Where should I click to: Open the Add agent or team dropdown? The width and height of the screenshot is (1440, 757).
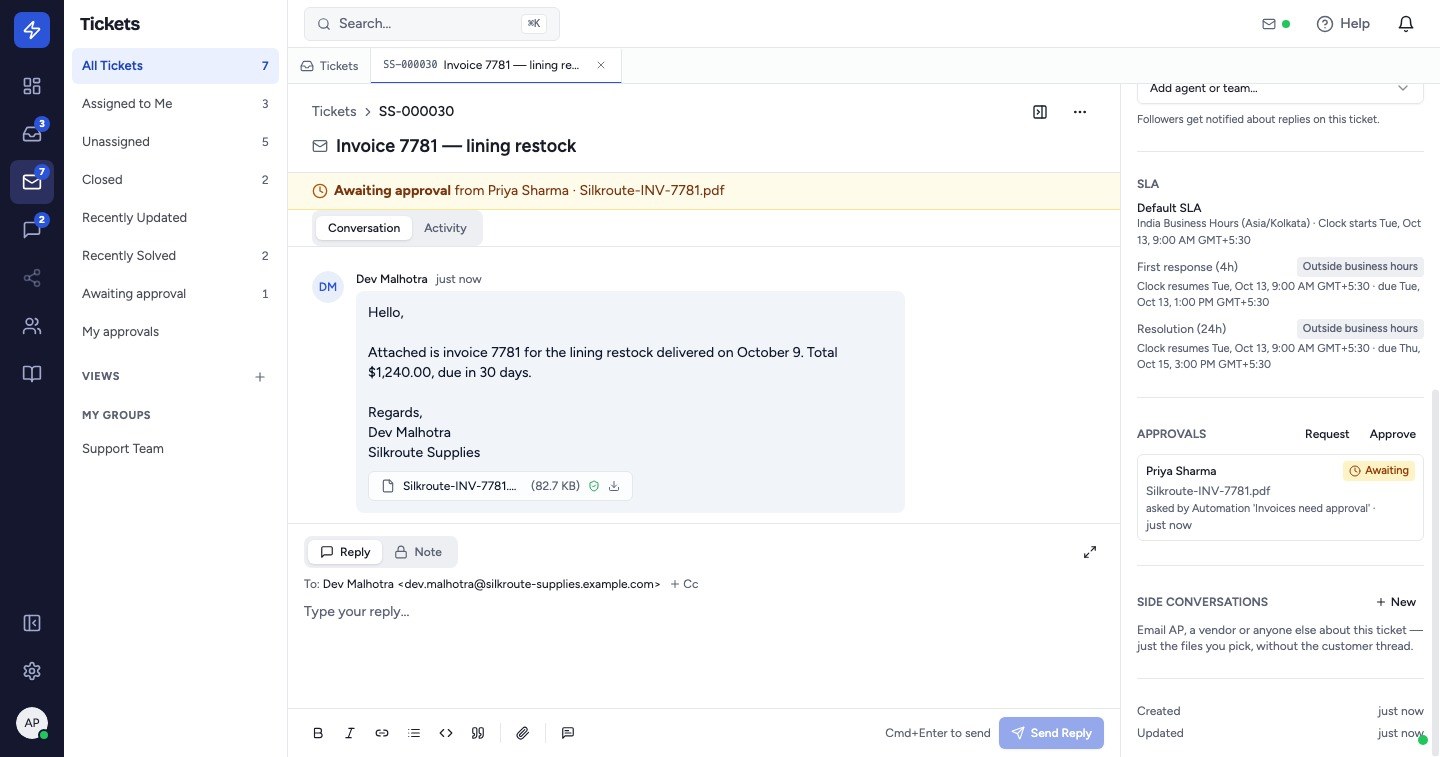(1280, 88)
